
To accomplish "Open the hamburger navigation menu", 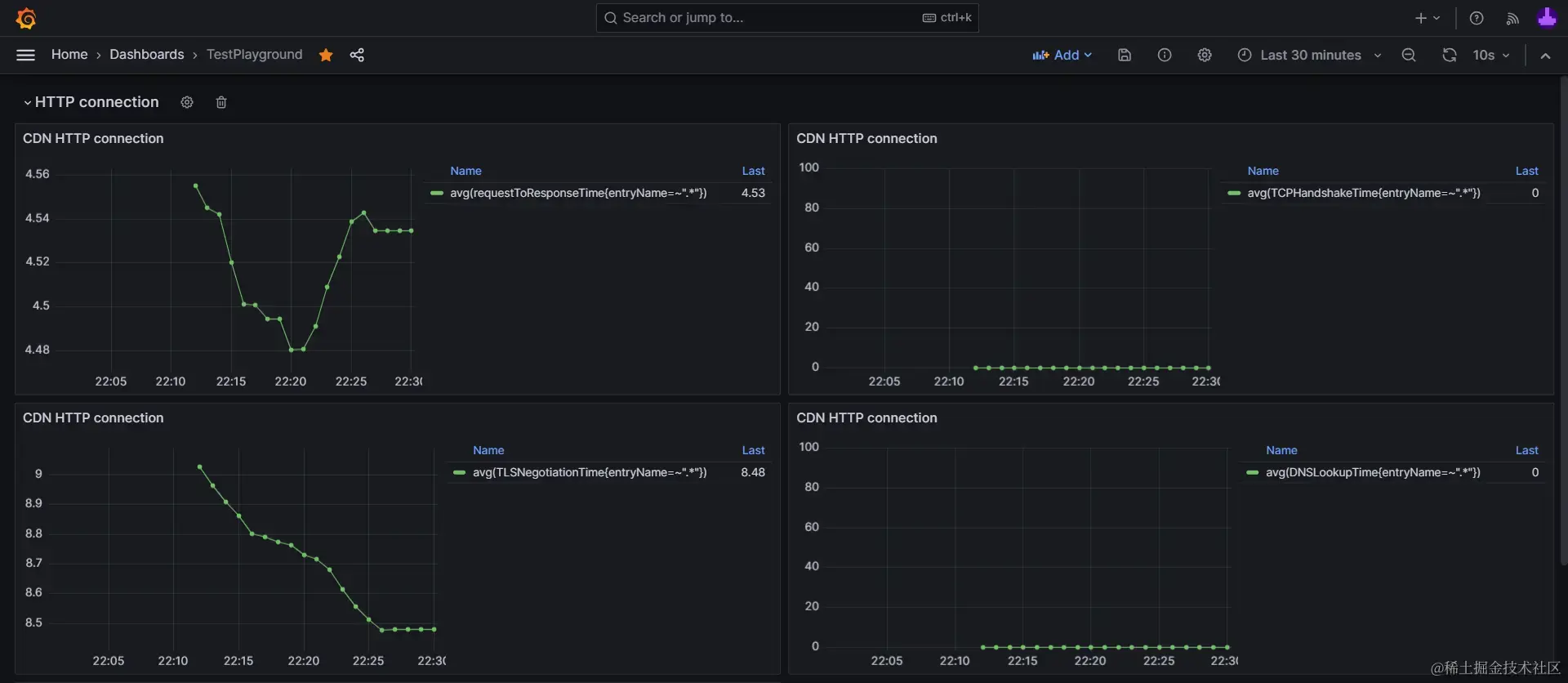I will click(x=26, y=55).
